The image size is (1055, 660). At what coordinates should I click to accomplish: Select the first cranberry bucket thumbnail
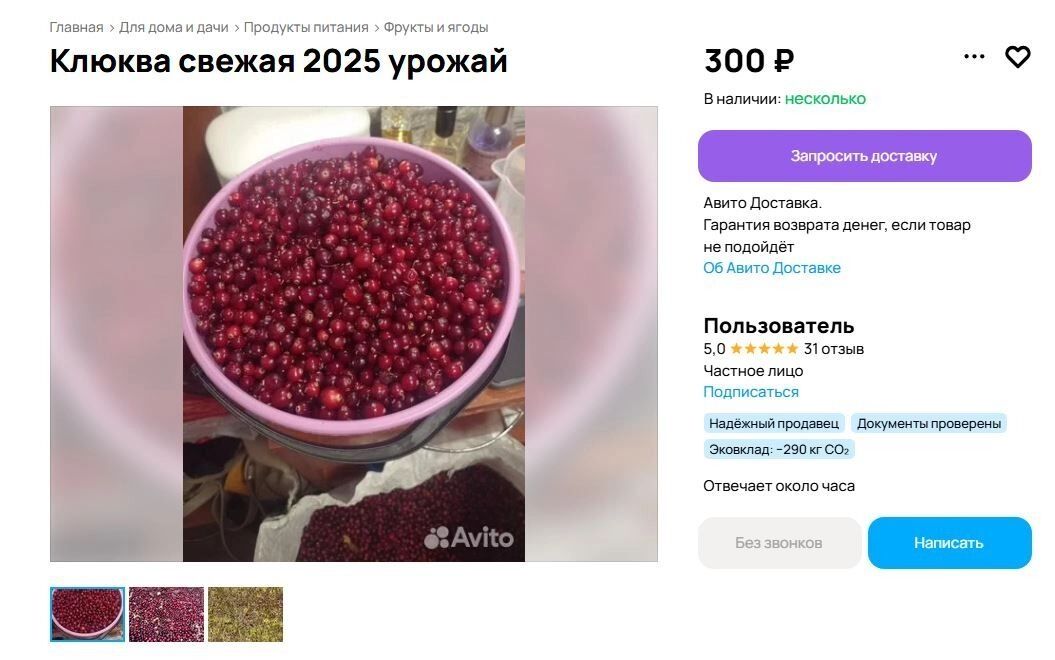tap(87, 614)
